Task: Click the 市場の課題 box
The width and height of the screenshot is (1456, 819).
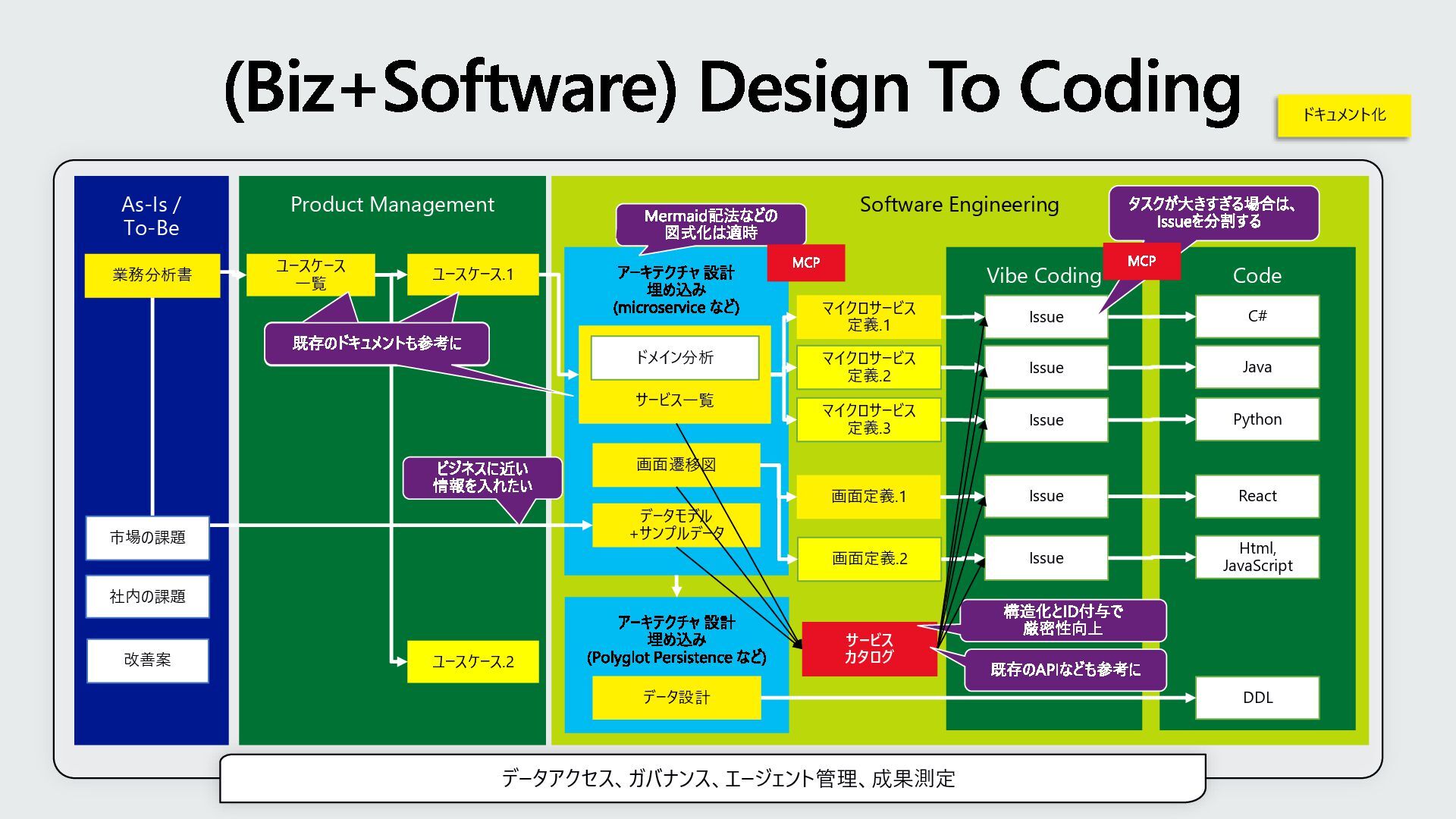Action: tap(147, 538)
